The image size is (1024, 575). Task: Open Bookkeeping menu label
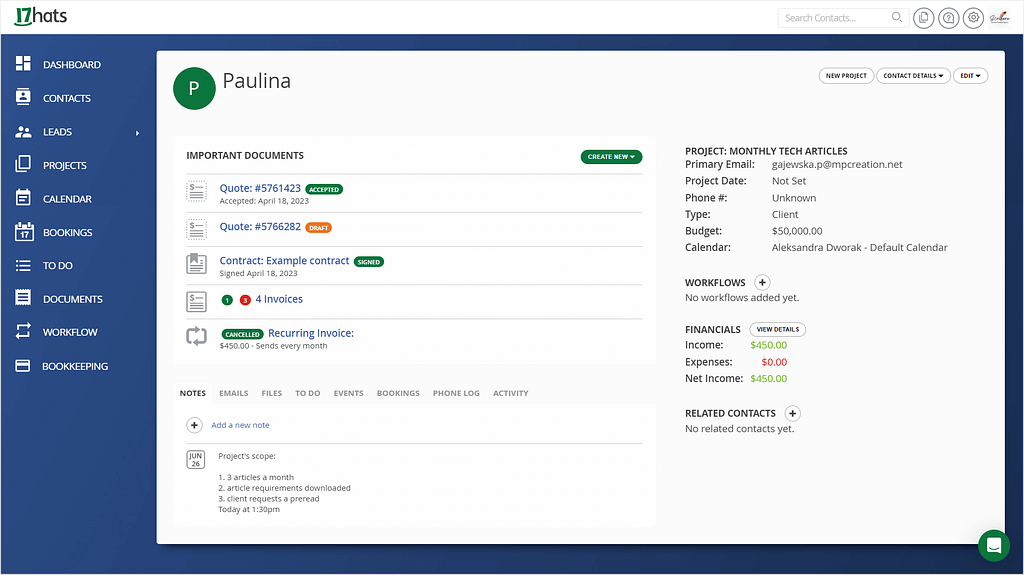coord(75,367)
